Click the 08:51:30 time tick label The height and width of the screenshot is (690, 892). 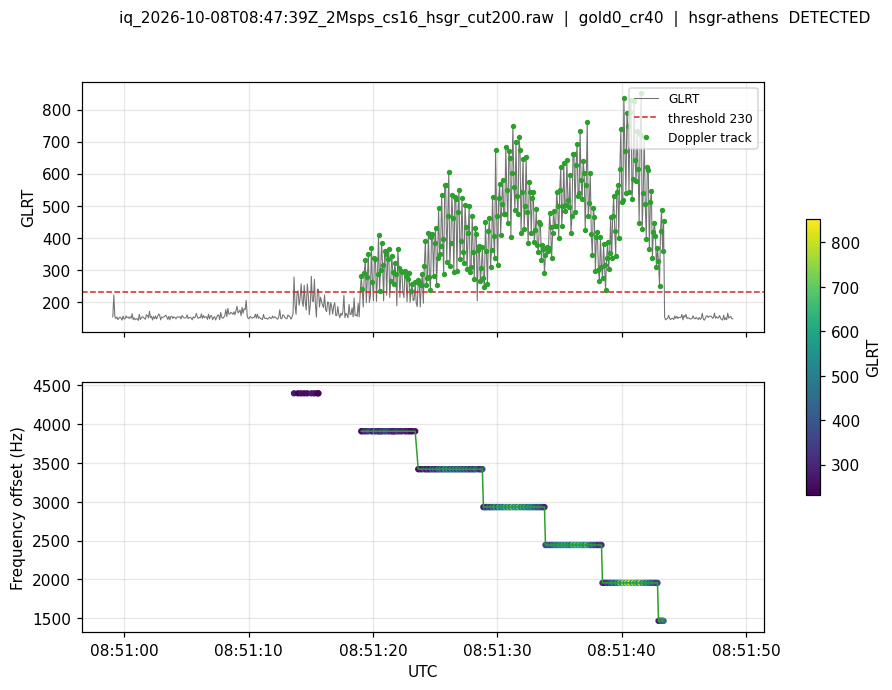coord(497,650)
